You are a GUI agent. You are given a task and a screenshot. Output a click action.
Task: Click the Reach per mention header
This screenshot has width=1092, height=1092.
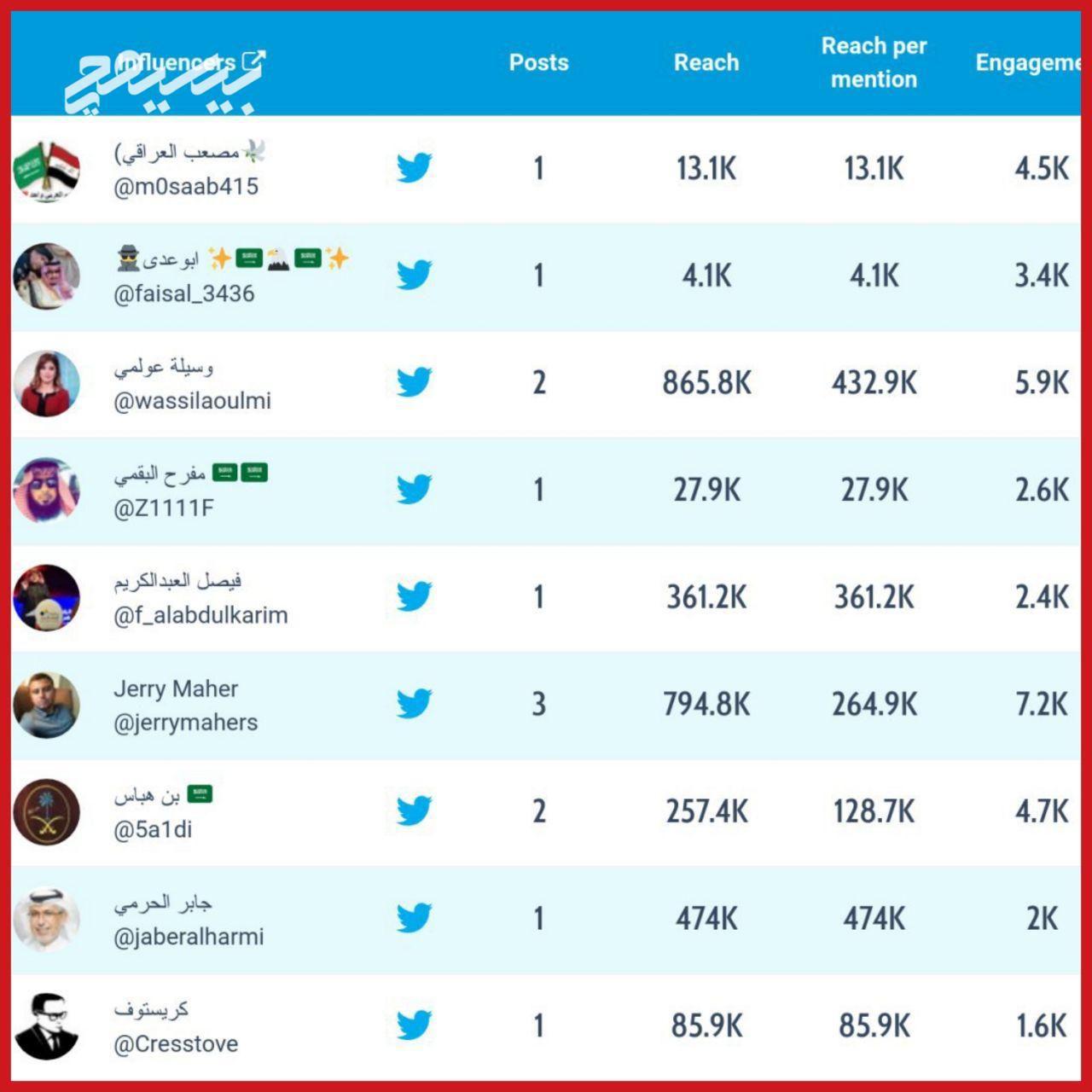(x=874, y=62)
